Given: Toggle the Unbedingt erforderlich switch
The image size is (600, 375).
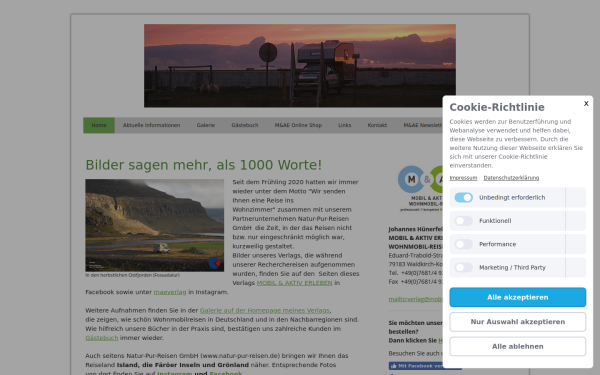Looking at the screenshot, I should coord(463,197).
